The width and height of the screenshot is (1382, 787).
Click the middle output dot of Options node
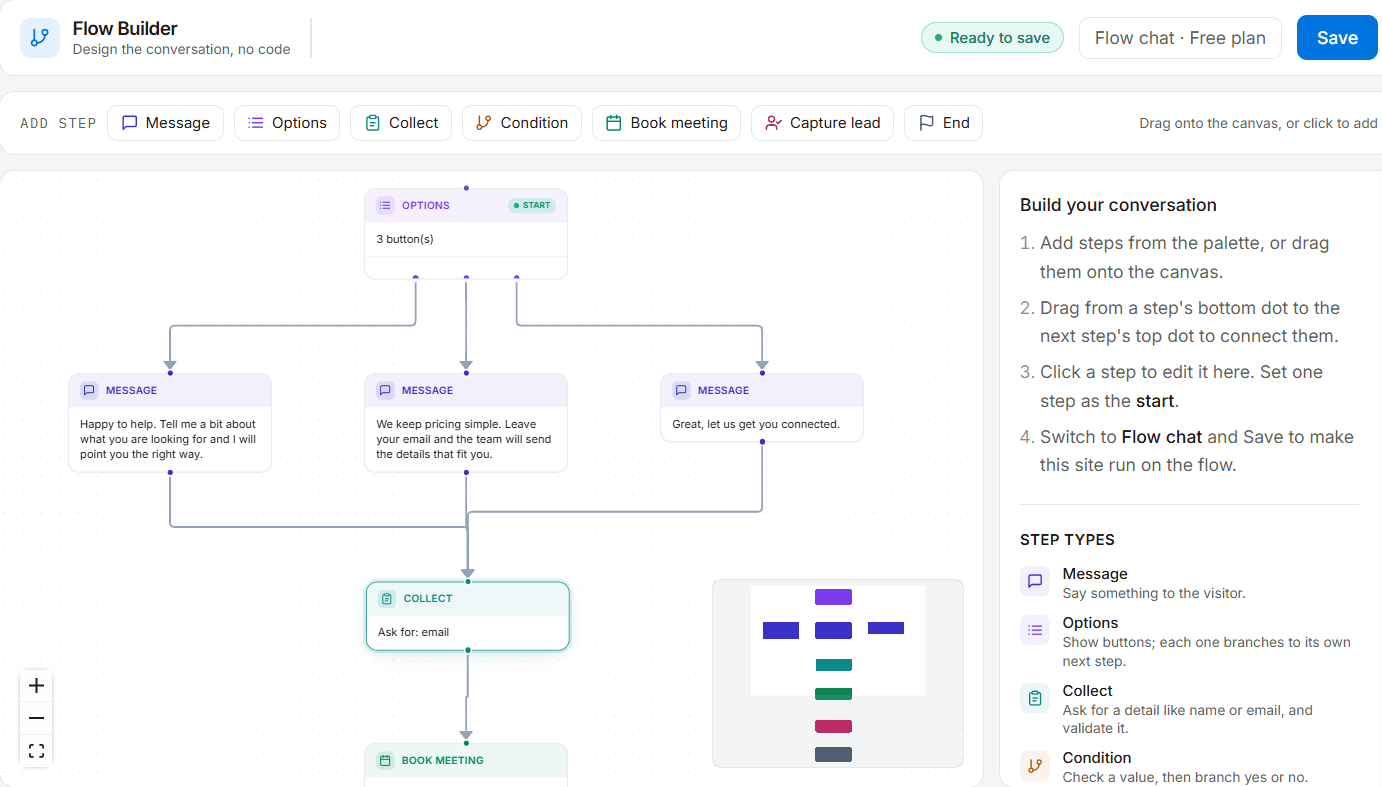click(466, 278)
